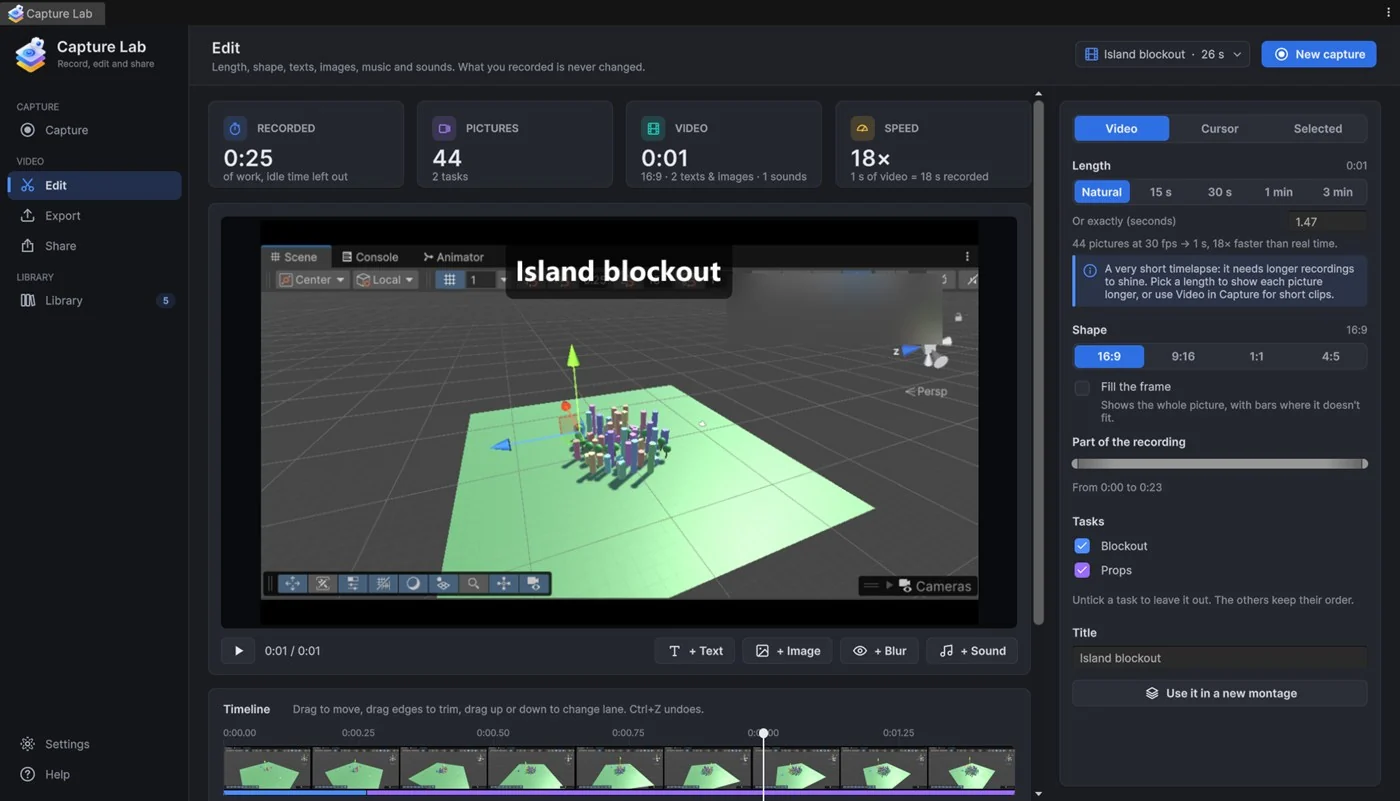Screen dimensions: 1400x801
Task: Open the window kebab menu
Action: [x=1388, y=13]
